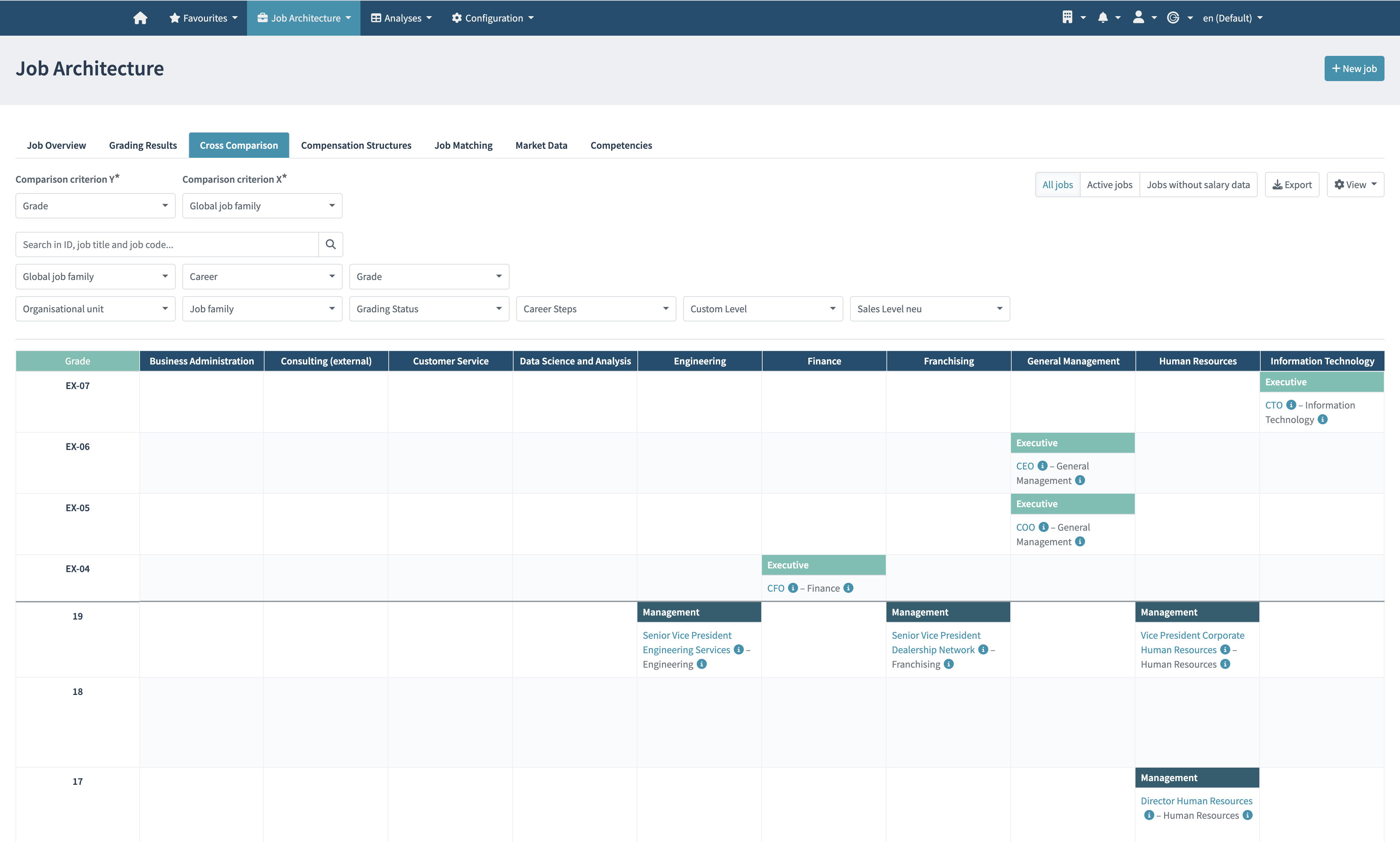The image size is (1400, 842).
Task: Show info icon after Vice President Corporate Human Resources link
Action: (1225, 649)
